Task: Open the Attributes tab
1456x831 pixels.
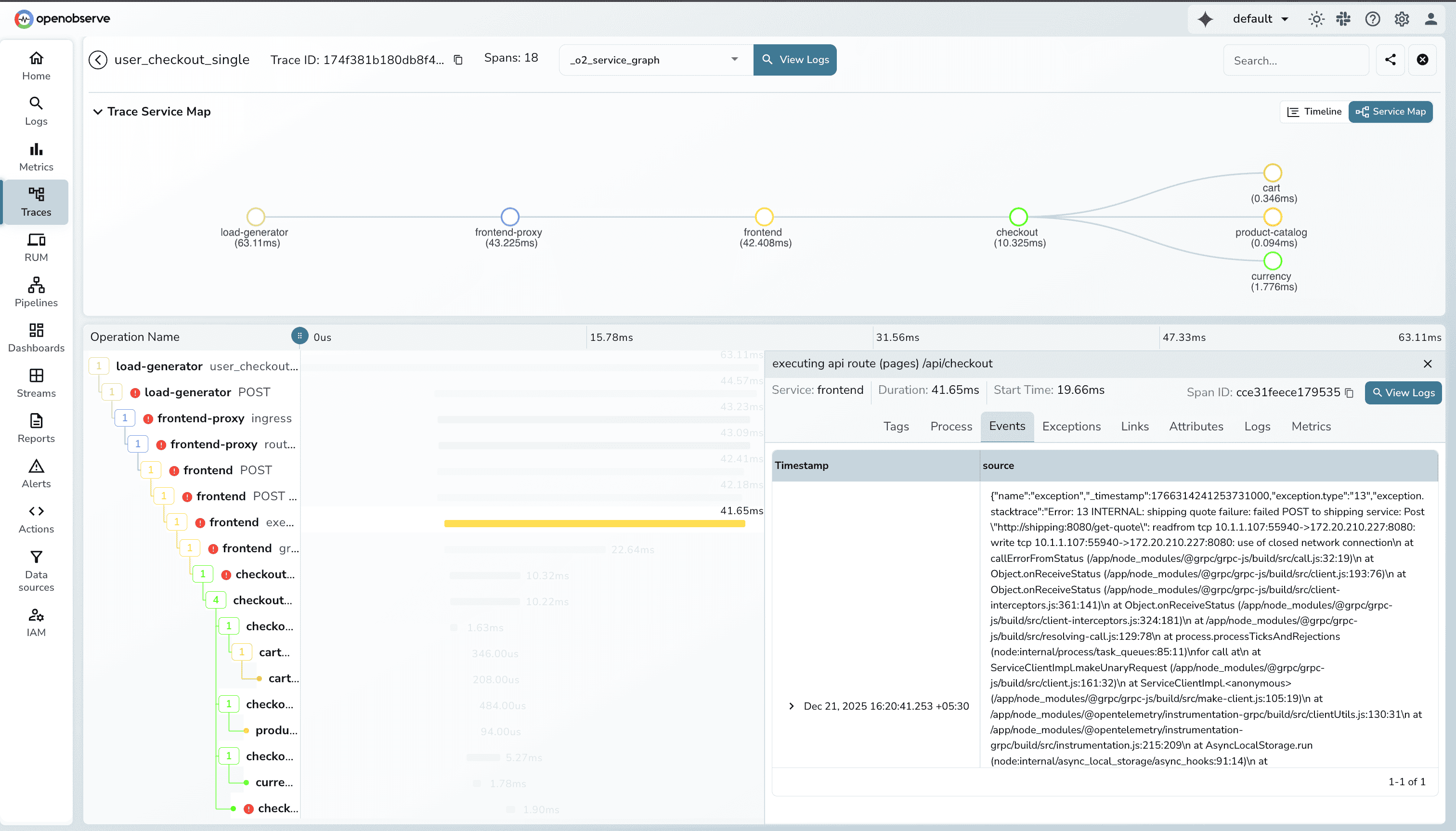Action: pyautogui.click(x=1196, y=427)
